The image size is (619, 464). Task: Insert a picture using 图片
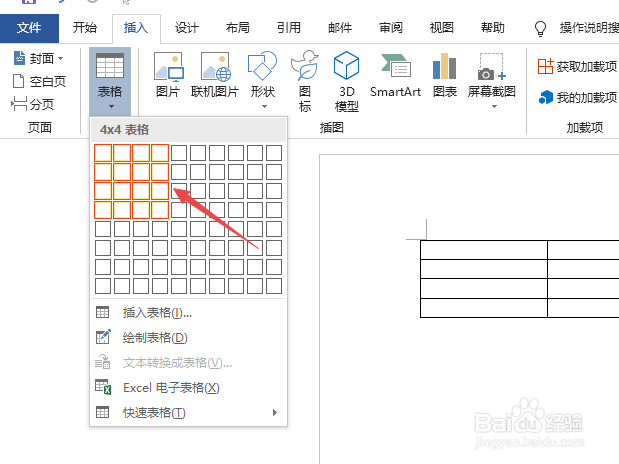click(x=168, y=75)
